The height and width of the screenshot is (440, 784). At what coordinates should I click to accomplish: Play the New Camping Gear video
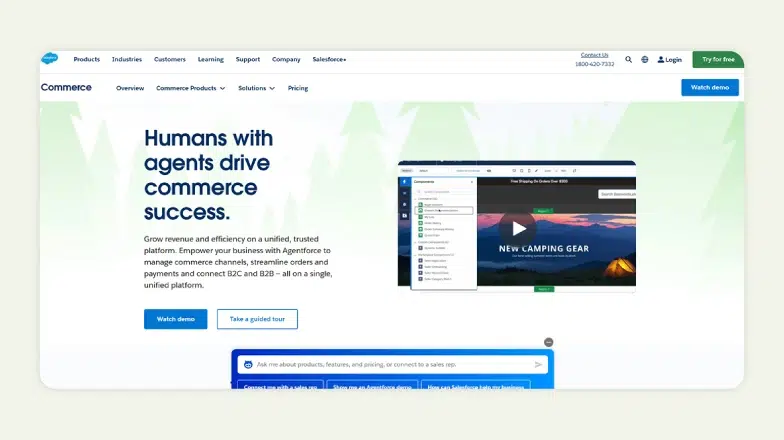[x=517, y=227]
